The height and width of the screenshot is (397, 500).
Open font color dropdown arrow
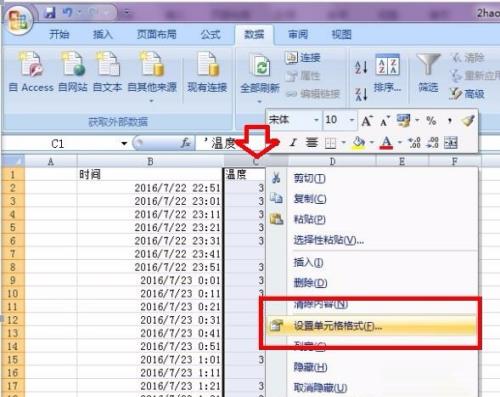point(400,143)
